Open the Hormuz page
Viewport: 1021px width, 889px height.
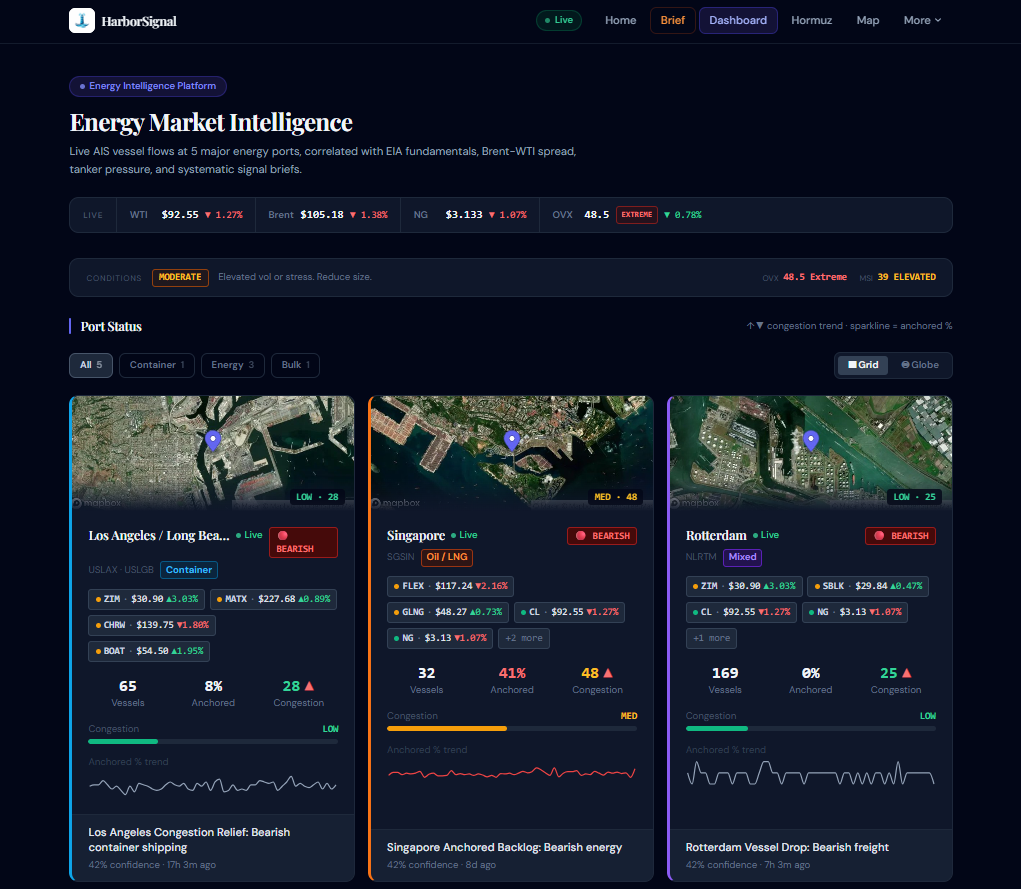pos(811,20)
